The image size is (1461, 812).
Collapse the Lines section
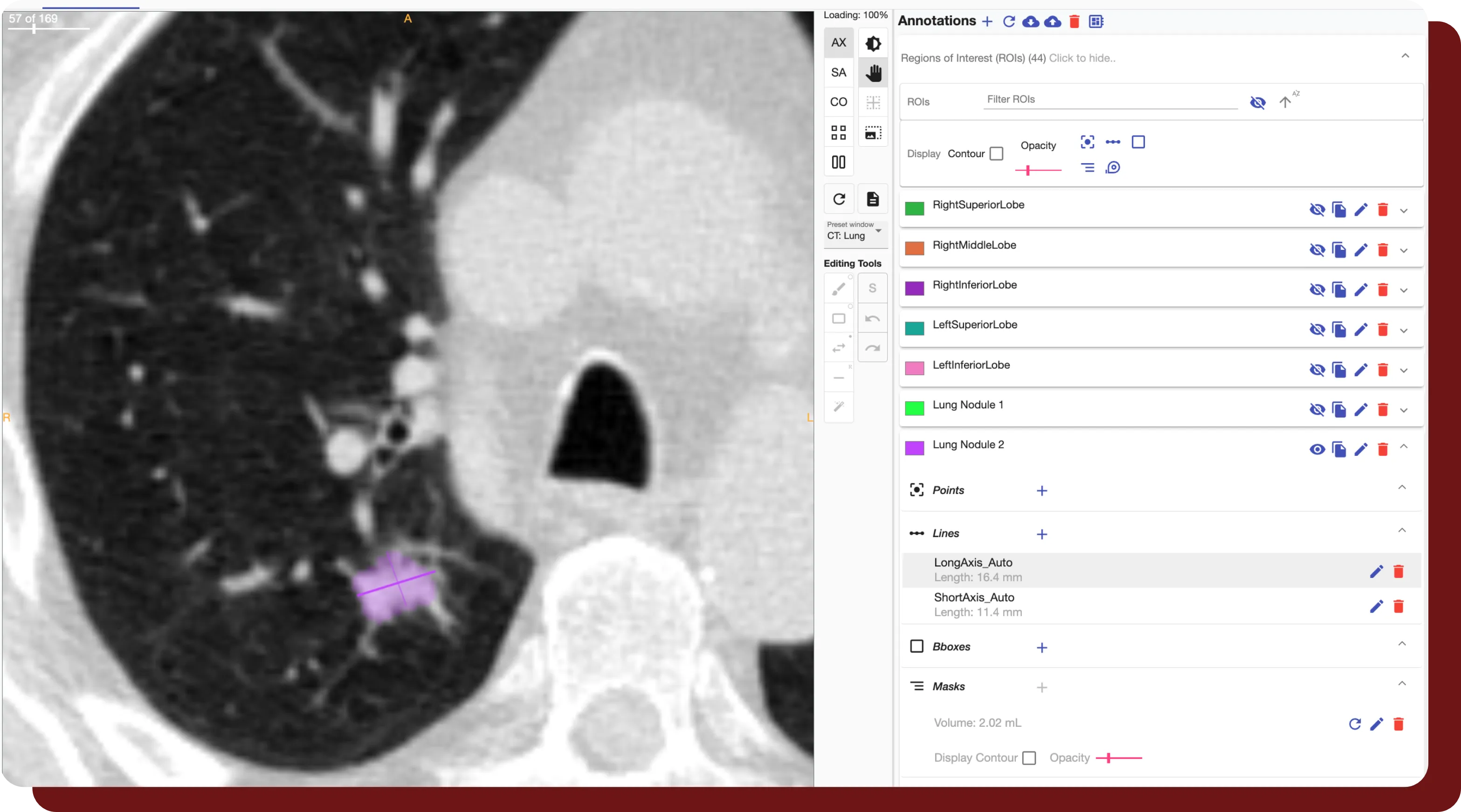click(1402, 531)
